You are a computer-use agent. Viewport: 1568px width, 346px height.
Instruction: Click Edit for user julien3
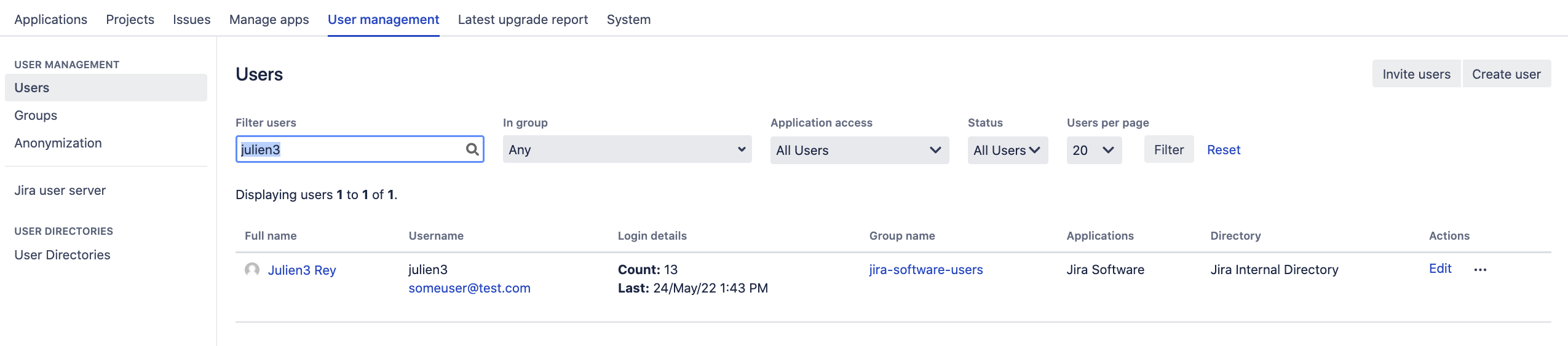[x=1439, y=269]
